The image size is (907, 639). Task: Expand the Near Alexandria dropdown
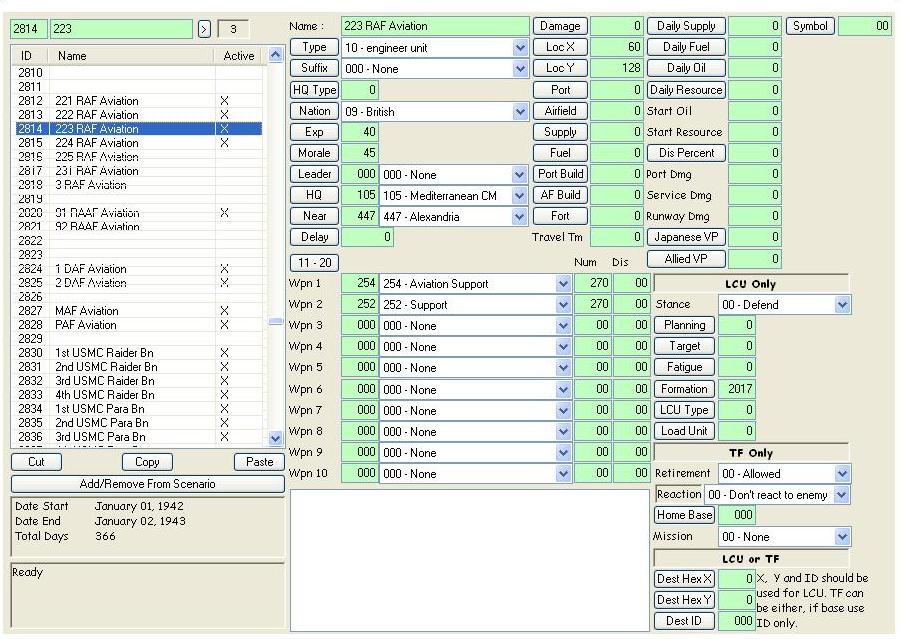click(x=519, y=217)
